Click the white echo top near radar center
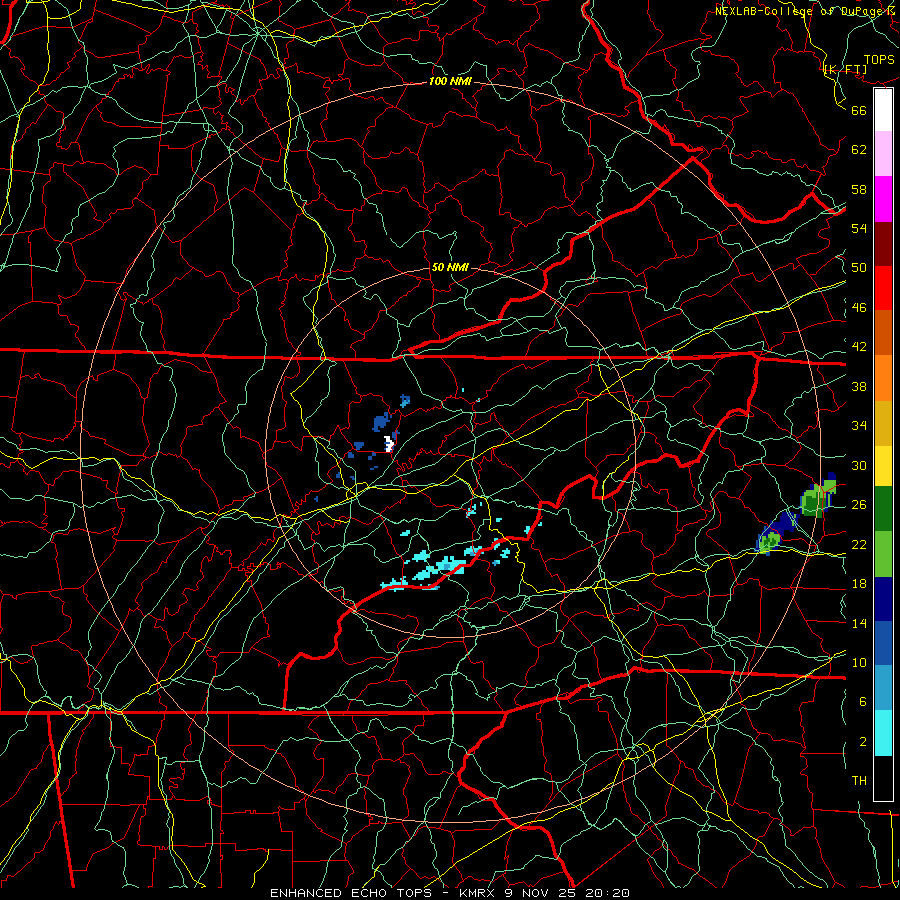 coord(389,444)
